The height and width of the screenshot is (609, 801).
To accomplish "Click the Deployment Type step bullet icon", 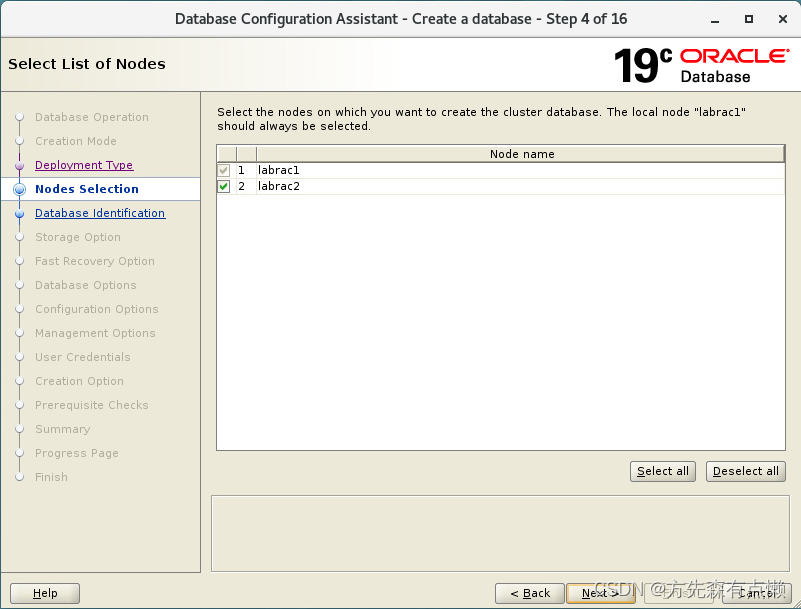I will (x=19, y=166).
